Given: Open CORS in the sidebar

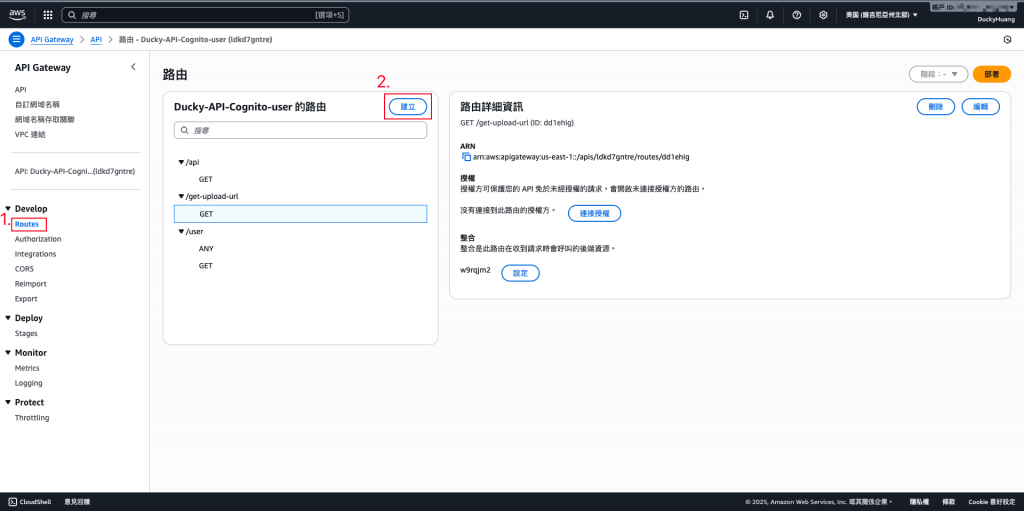Looking at the screenshot, I should click(24, 269).
